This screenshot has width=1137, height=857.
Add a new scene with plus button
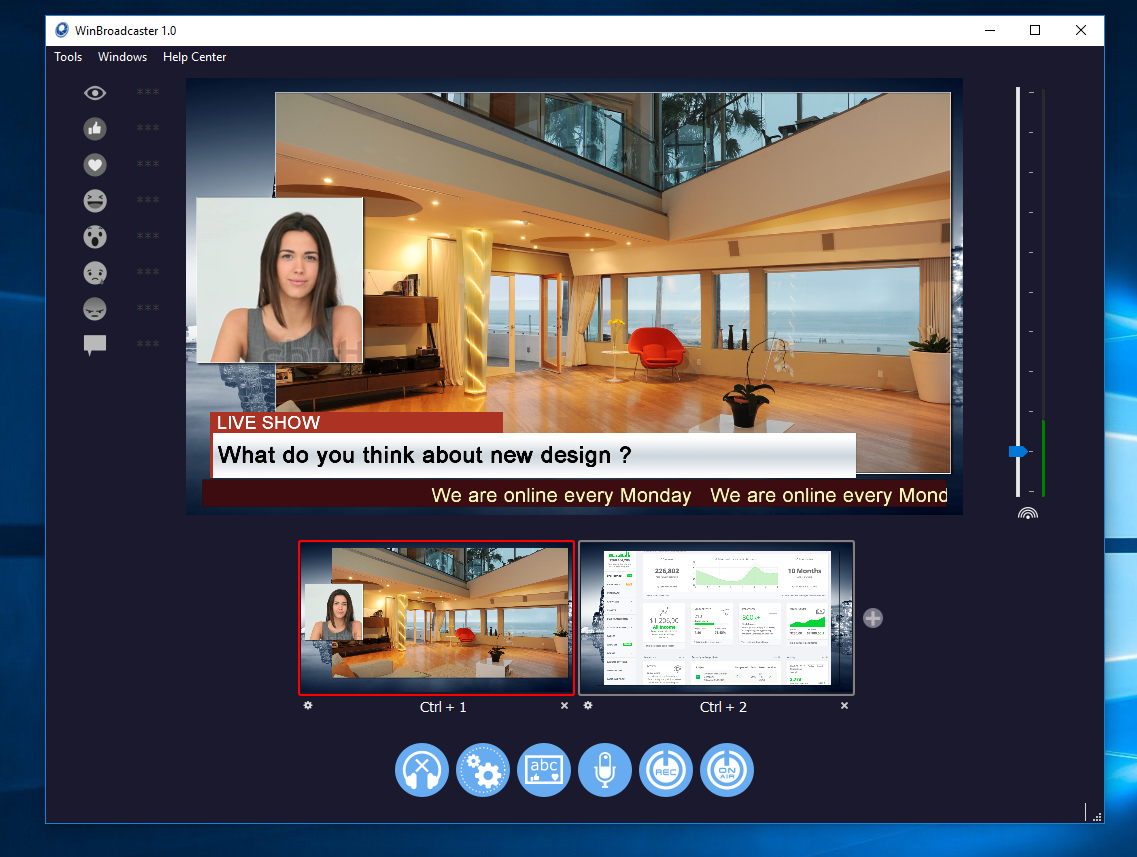click(873, 618)
